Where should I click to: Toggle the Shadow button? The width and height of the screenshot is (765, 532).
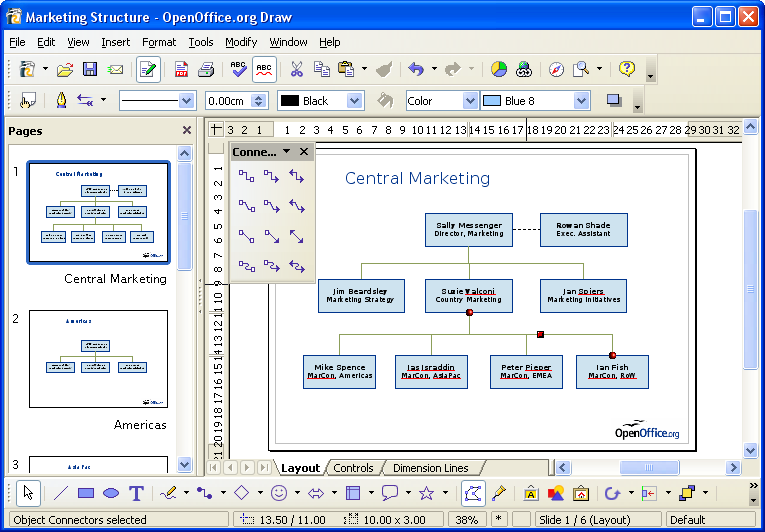[x=614, y=101]
